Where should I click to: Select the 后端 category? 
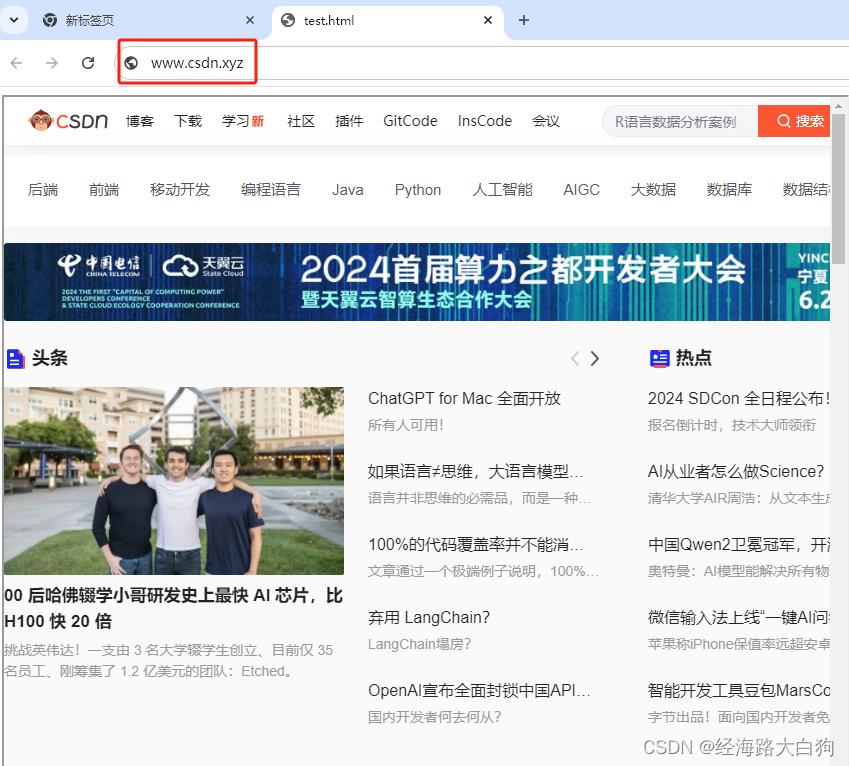pyautogui.click(x=43, y=189)
